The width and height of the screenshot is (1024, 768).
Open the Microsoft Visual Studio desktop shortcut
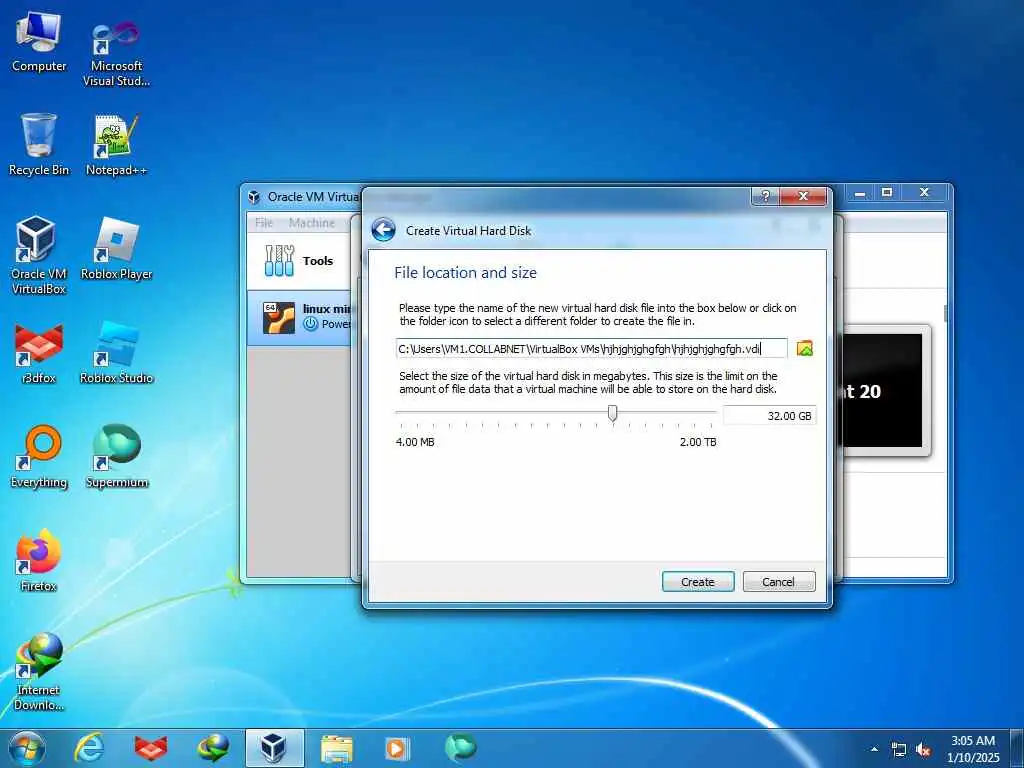pos(116,54)
